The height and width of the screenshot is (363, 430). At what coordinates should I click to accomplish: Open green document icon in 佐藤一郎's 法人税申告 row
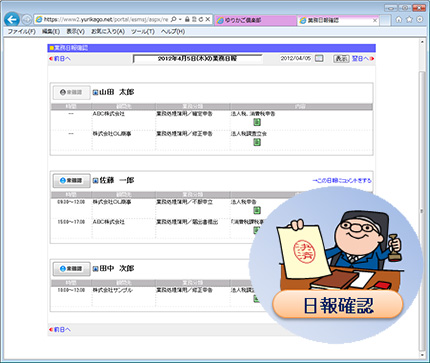coord(257,210)
